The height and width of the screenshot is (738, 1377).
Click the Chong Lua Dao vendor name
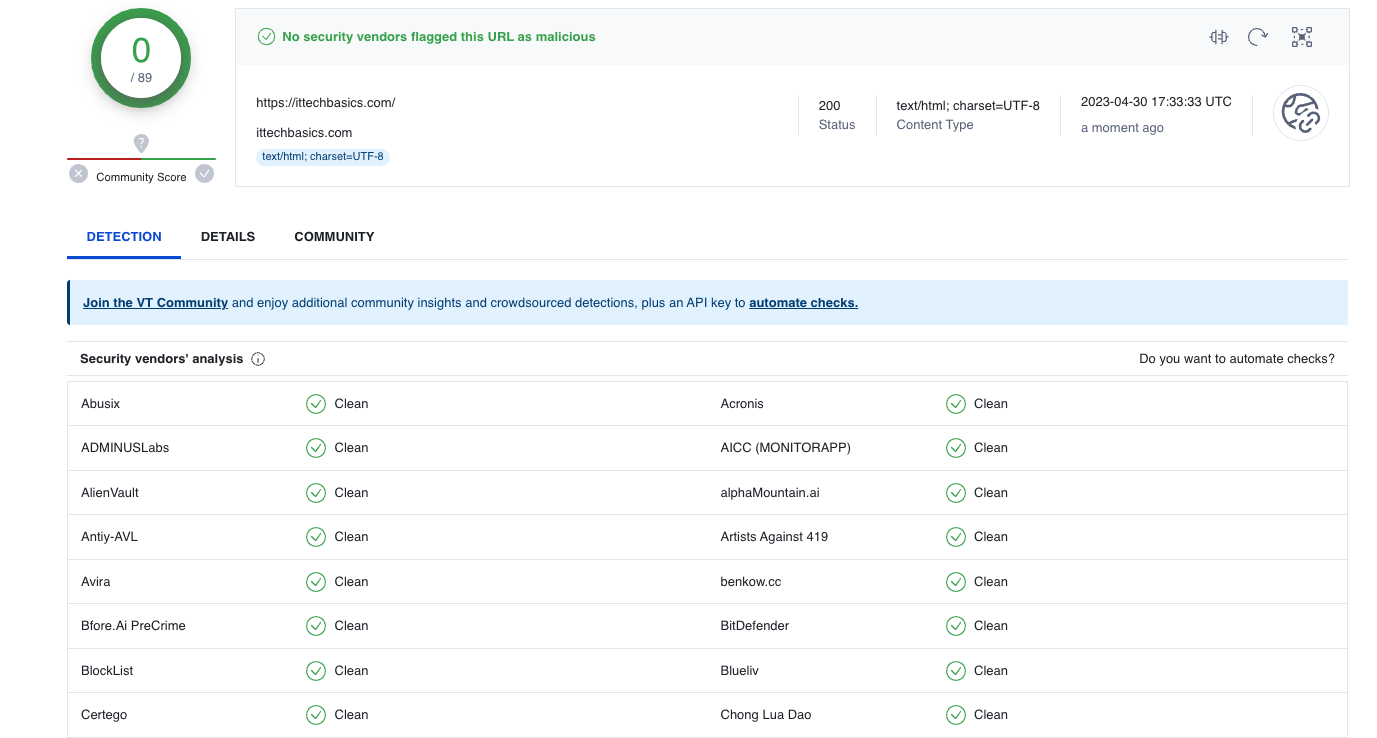[766, 715]
